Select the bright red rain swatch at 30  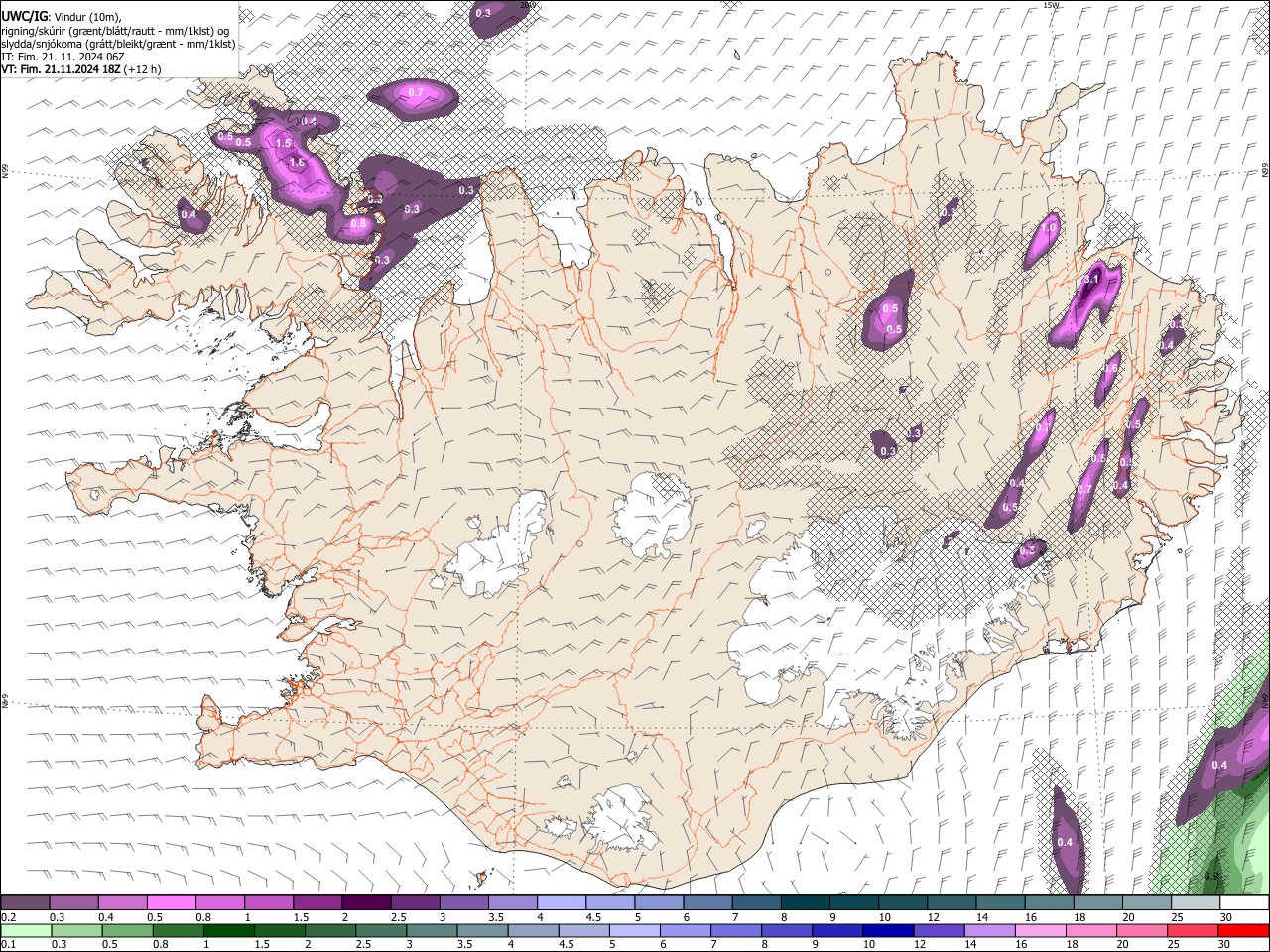pos(1244,931)
